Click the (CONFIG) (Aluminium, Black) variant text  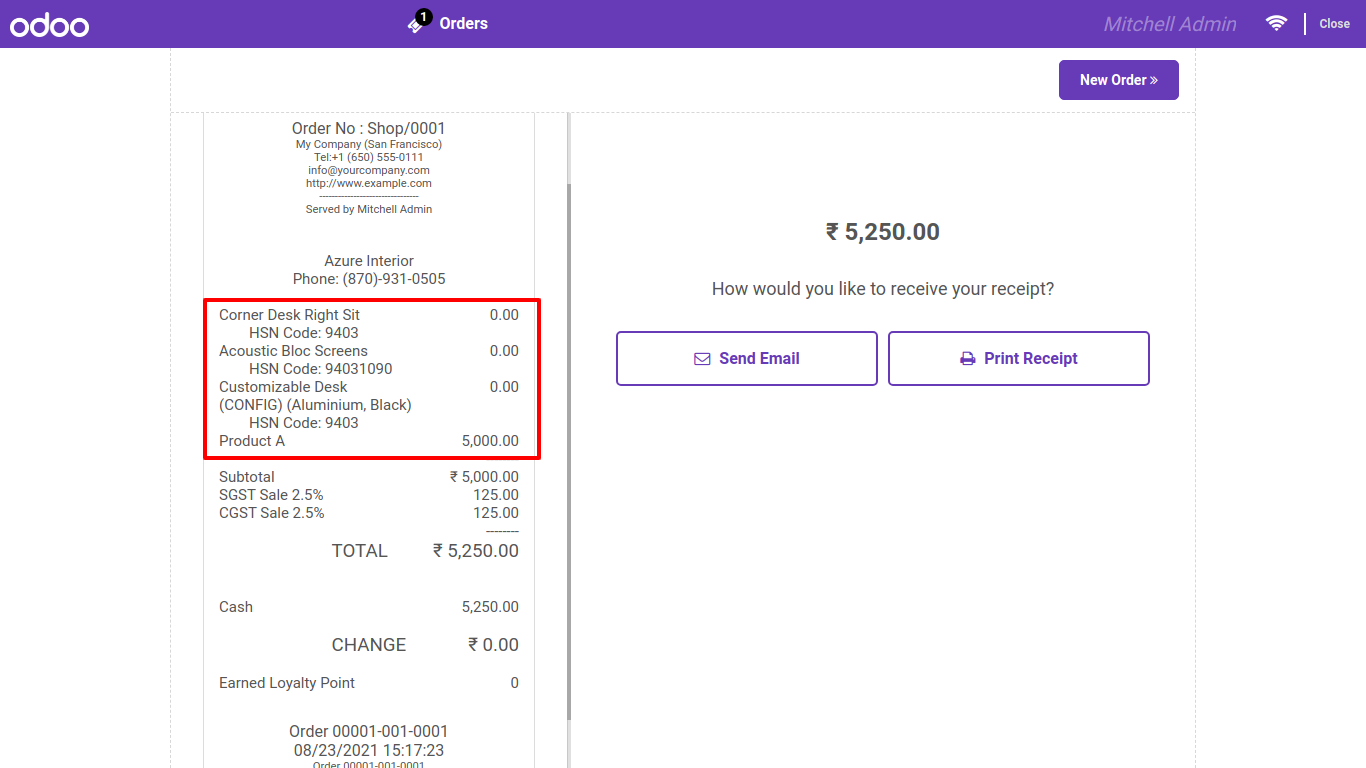tap(315, 405)
